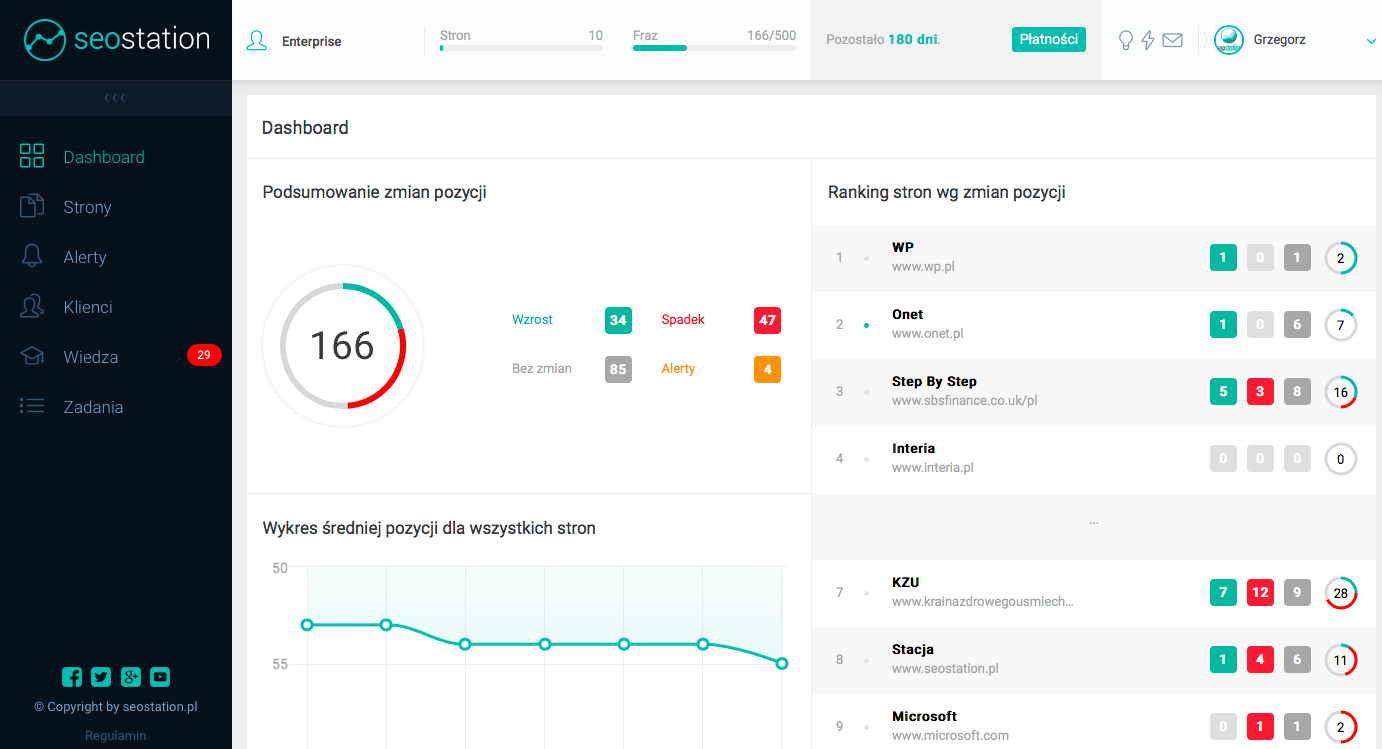Open the Regulamin link
This screenshot has width=1382, height=749.
click(115, 735)
